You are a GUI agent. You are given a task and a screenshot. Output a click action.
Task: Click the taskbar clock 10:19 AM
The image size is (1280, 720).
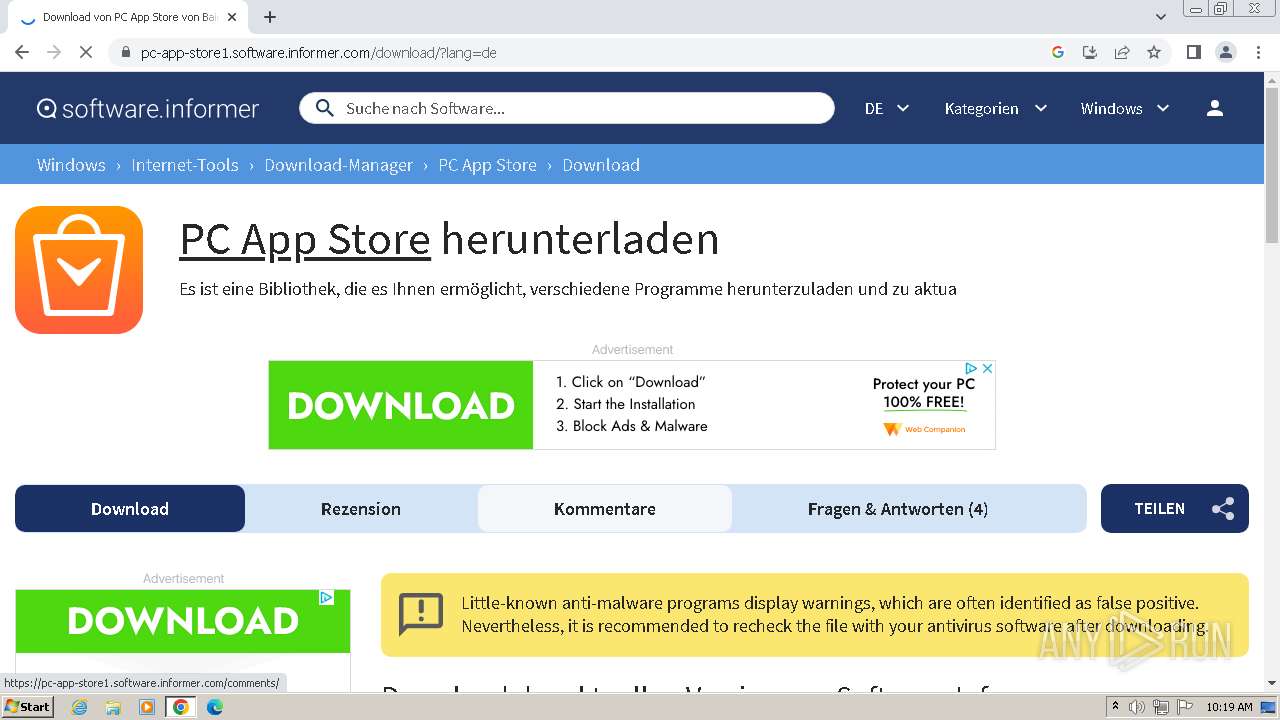(1229, 707)
